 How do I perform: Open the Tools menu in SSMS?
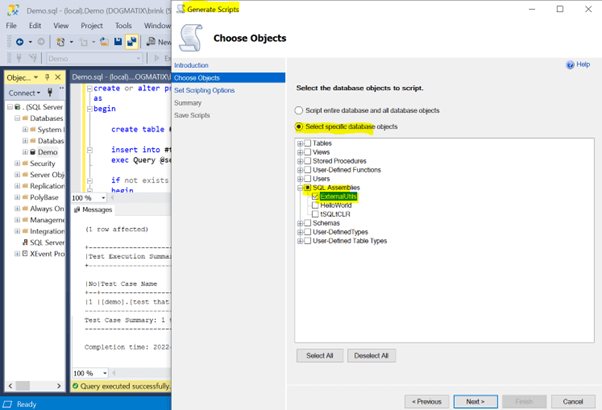point(123,26)
